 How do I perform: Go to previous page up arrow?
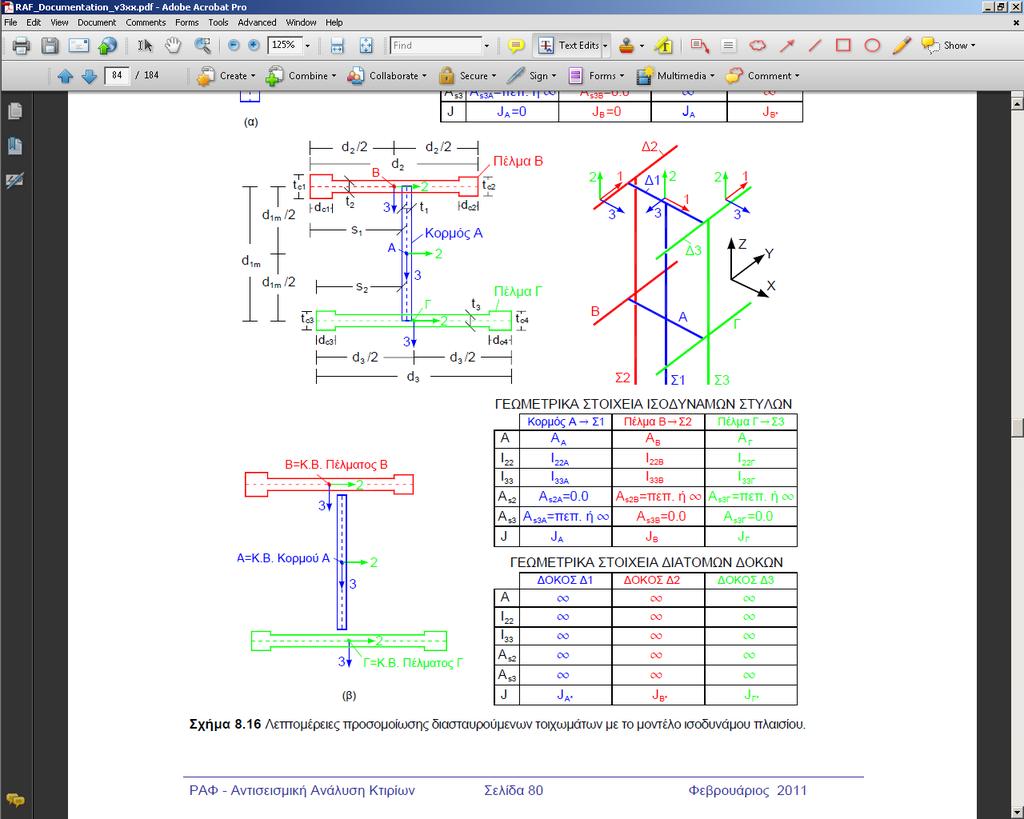pyautogui.click(x=65, y=76)
